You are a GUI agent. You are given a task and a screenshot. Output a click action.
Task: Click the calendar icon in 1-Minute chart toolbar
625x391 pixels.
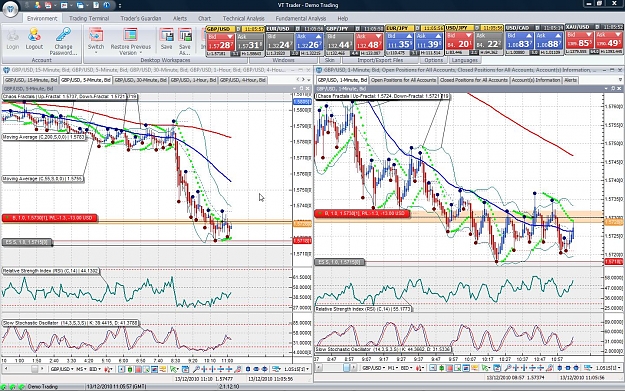(x=497, y=368)
